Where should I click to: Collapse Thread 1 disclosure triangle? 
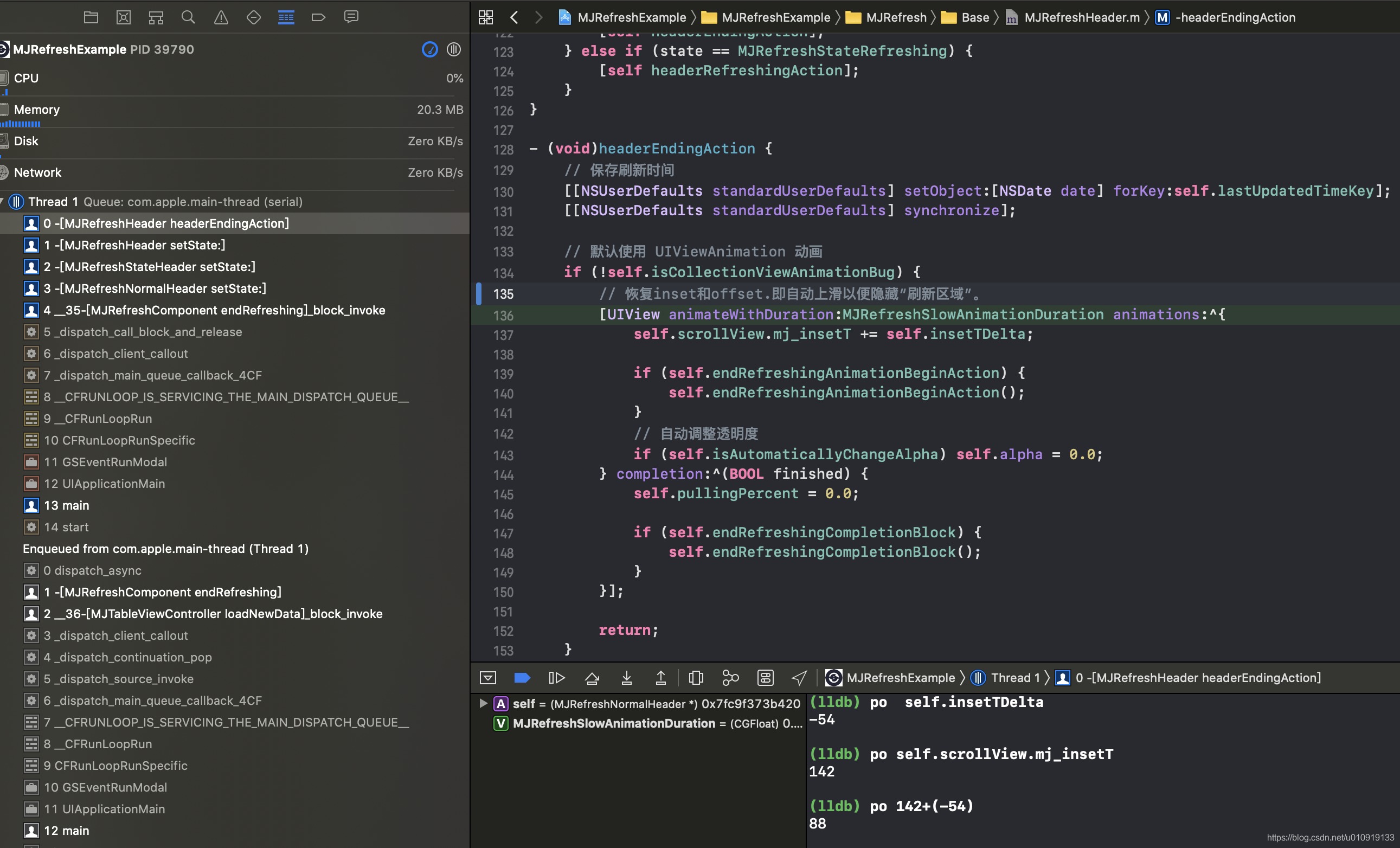pyautogui.click(x=3, y=202)
